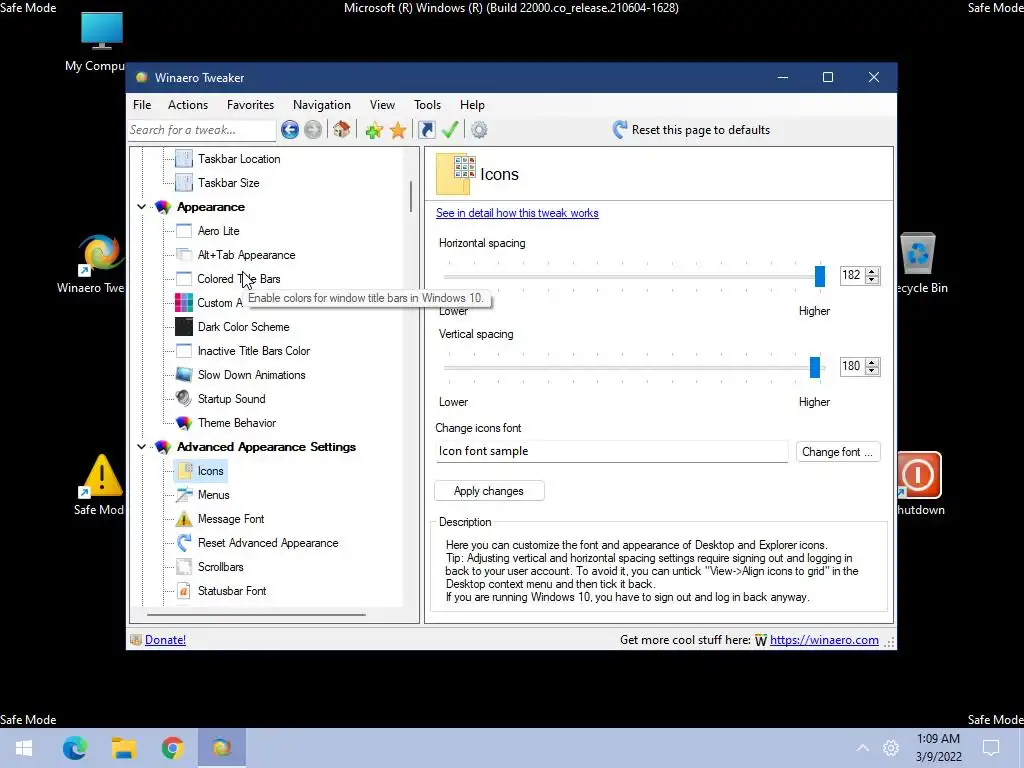Select the Shutdown desktop shortcut
Viewport: 1024px width, 768px height.
point(920,483)
